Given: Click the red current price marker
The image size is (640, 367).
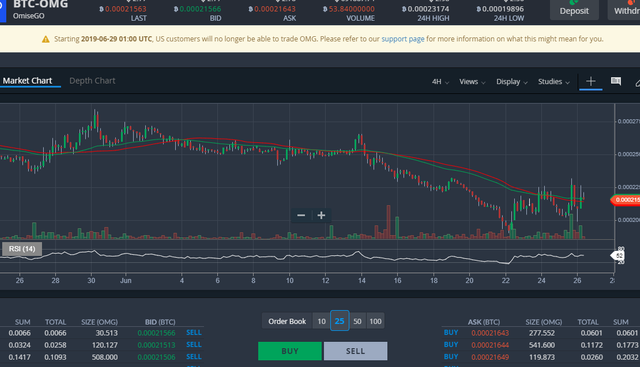Looking at the screenshot, I should tap(625, 200).
